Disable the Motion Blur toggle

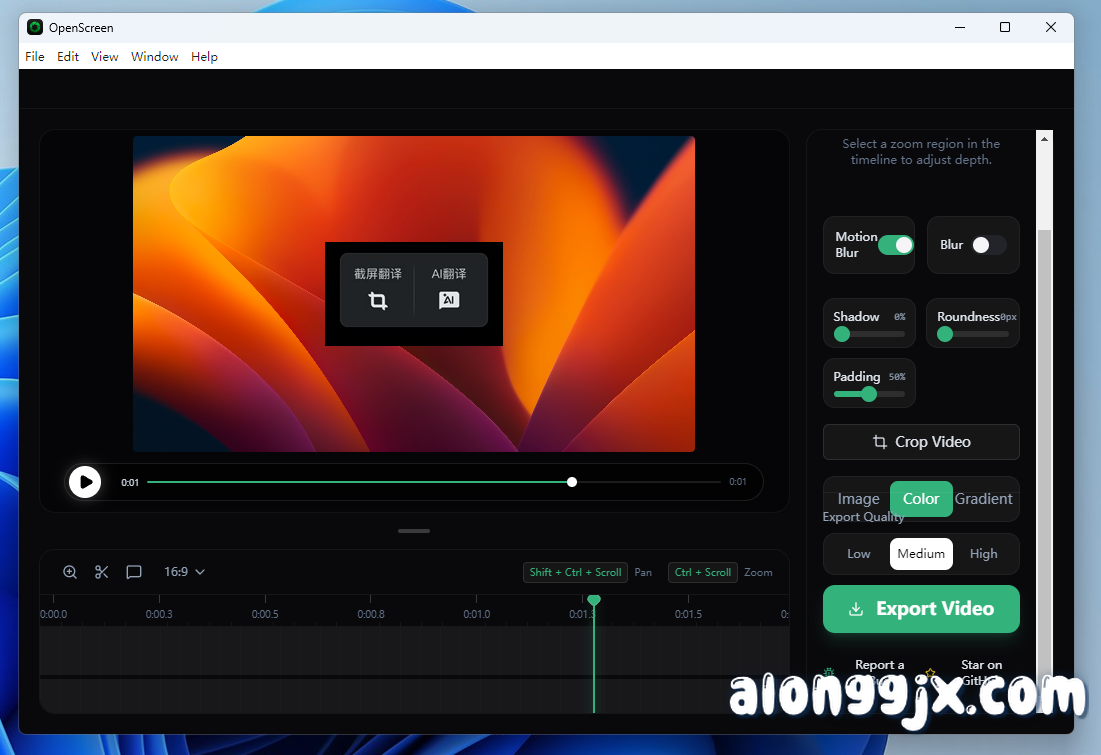point(894,244)
